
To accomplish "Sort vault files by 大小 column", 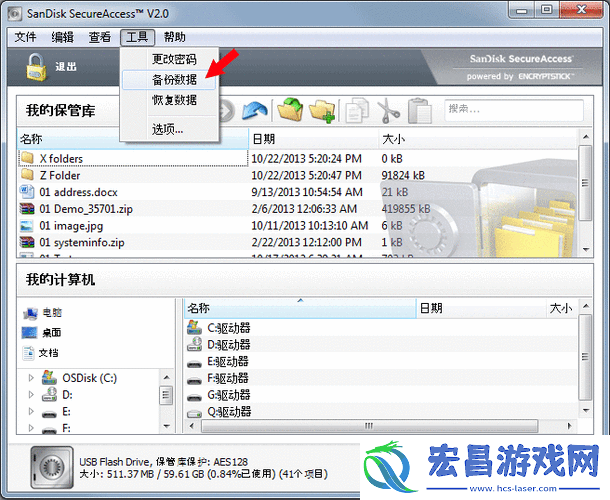I will tap(478, 139).
